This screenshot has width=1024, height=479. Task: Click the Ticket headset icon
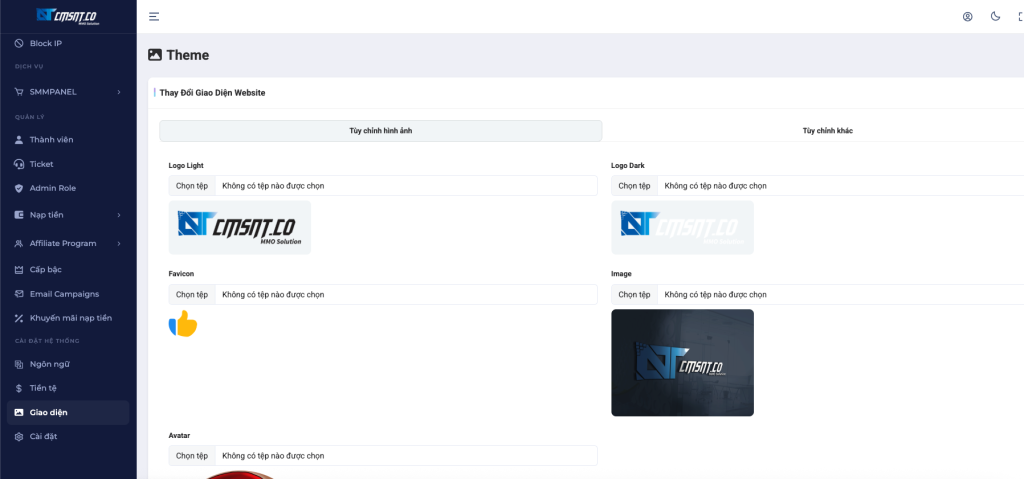(19, 164)
